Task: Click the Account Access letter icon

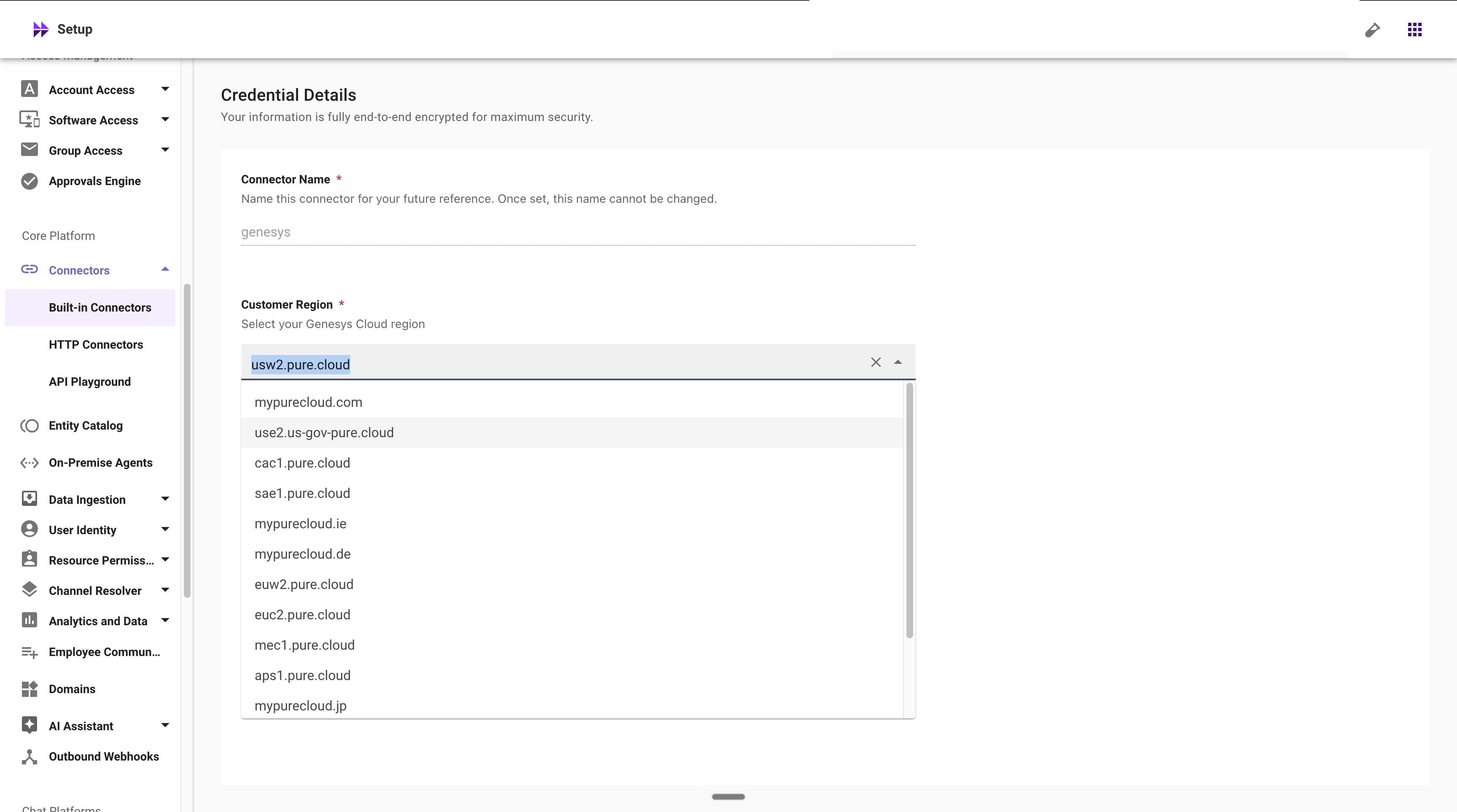Action: point(30,89)
